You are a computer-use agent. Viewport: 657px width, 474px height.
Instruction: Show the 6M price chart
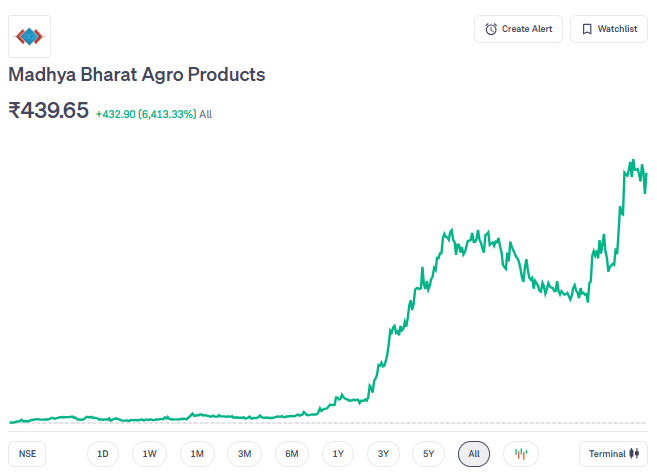click(x=292, y=454)
